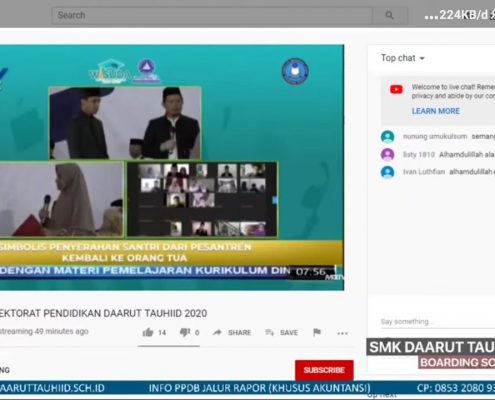Open the three-dot more actions menu
The image size is (495, 400).
(x=342, y=333)
